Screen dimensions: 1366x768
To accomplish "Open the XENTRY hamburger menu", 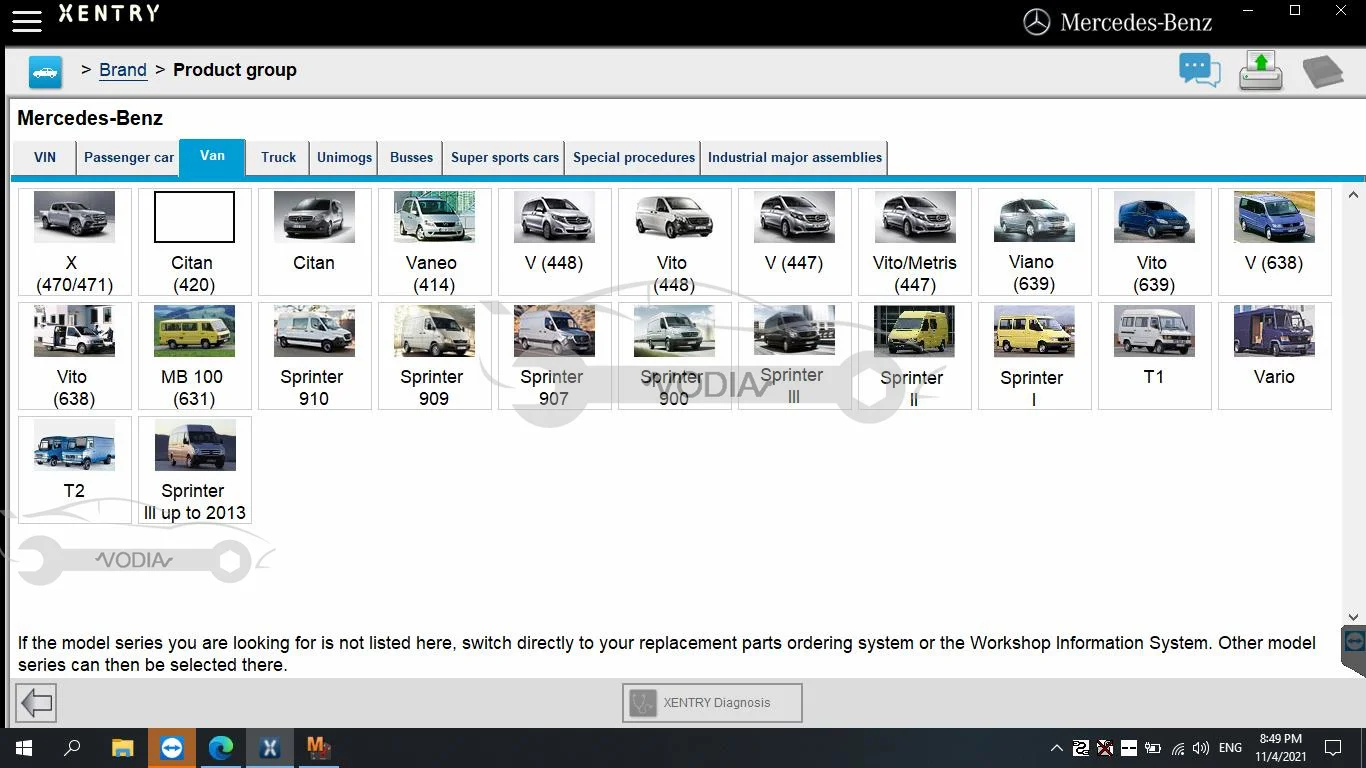I will 27,20.
